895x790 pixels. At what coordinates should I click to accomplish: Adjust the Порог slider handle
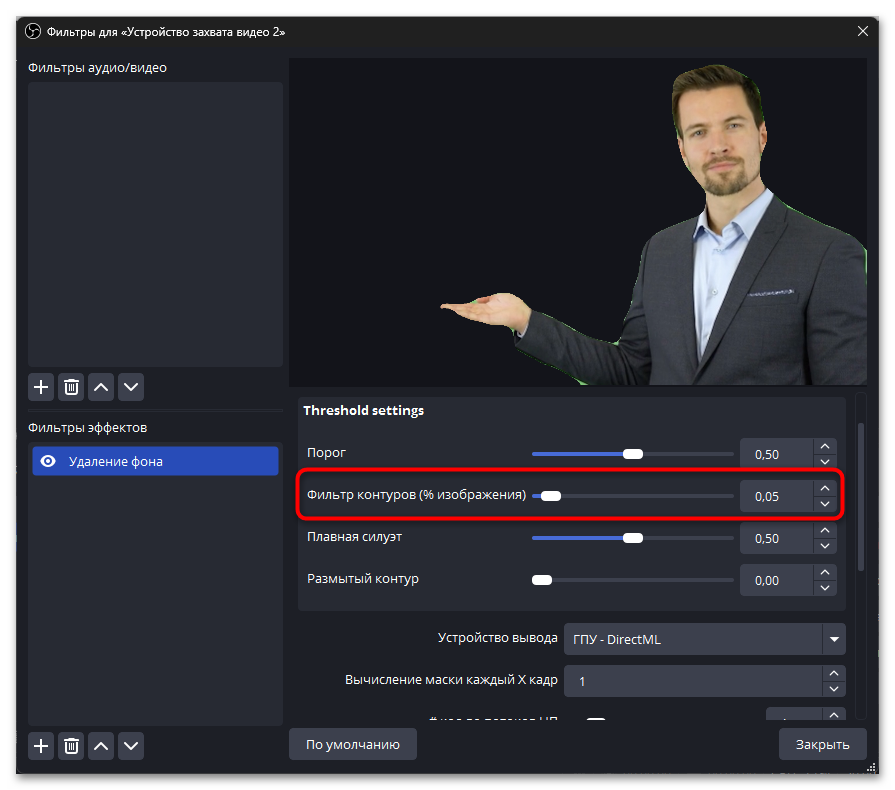point(632,454)
